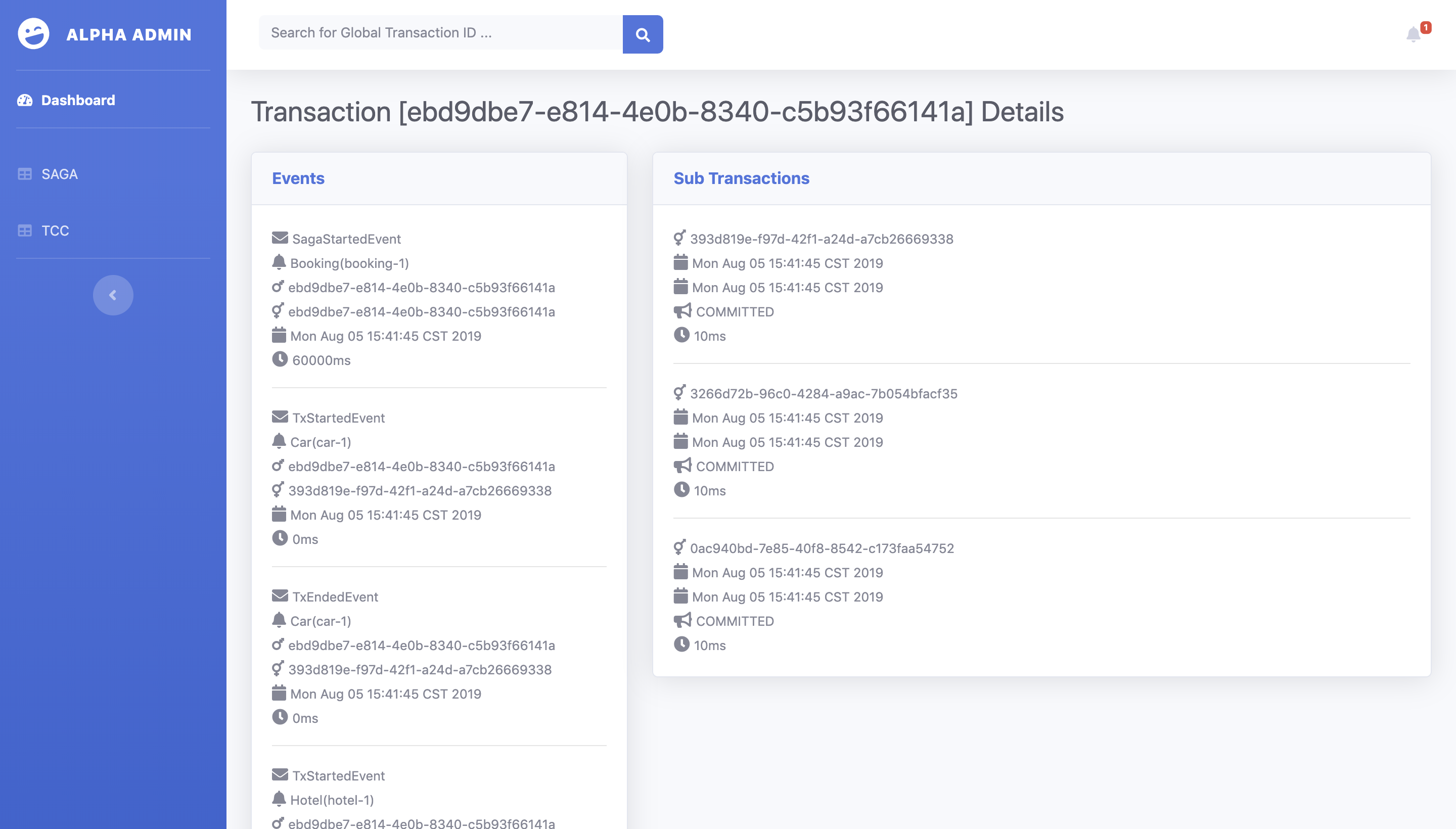Click the search magnifier button
Viewport: 1456px width, 829px height.
[642, 34]
